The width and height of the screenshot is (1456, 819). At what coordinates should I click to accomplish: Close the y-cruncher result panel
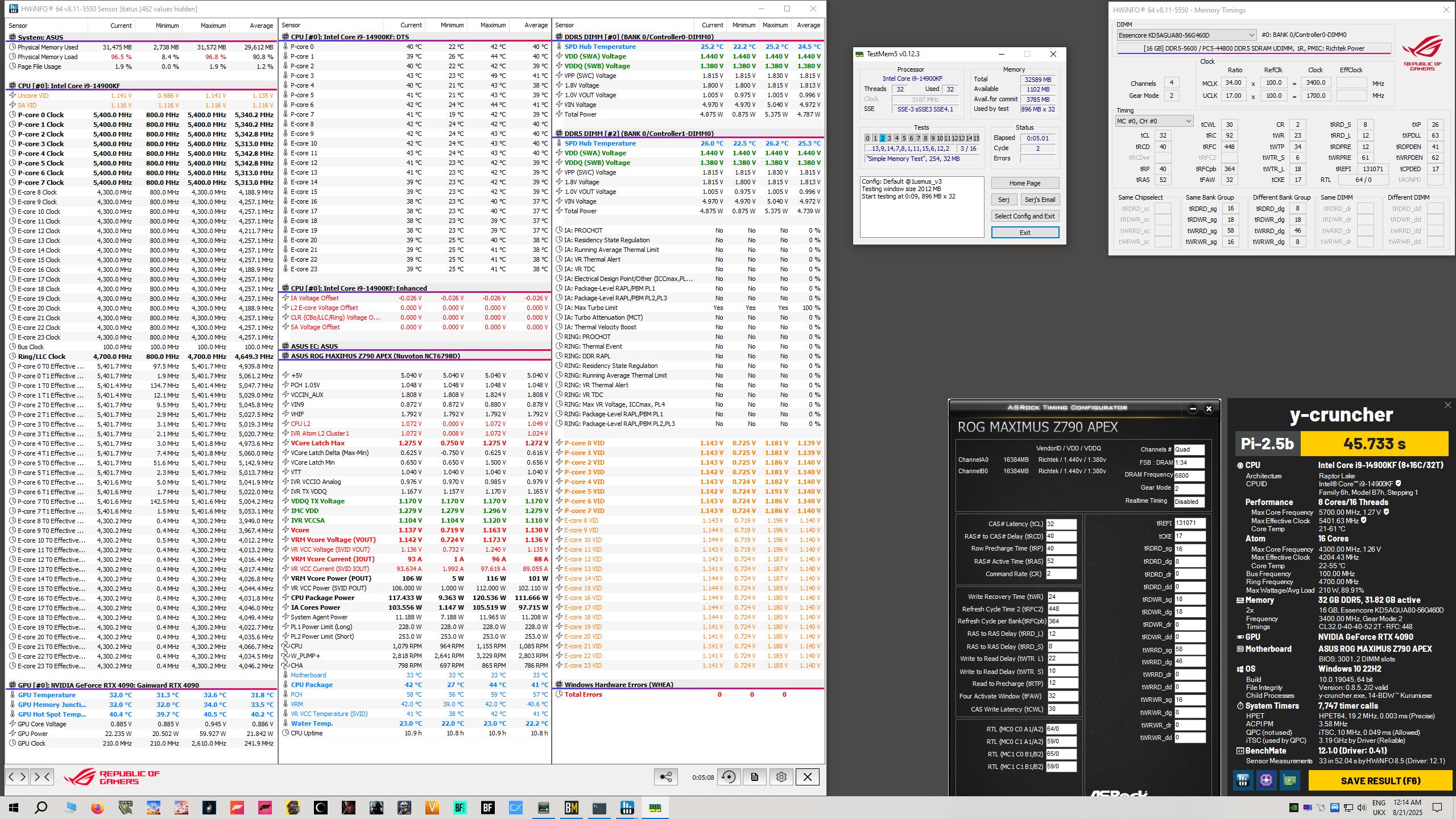click(x=1447, y=405)
